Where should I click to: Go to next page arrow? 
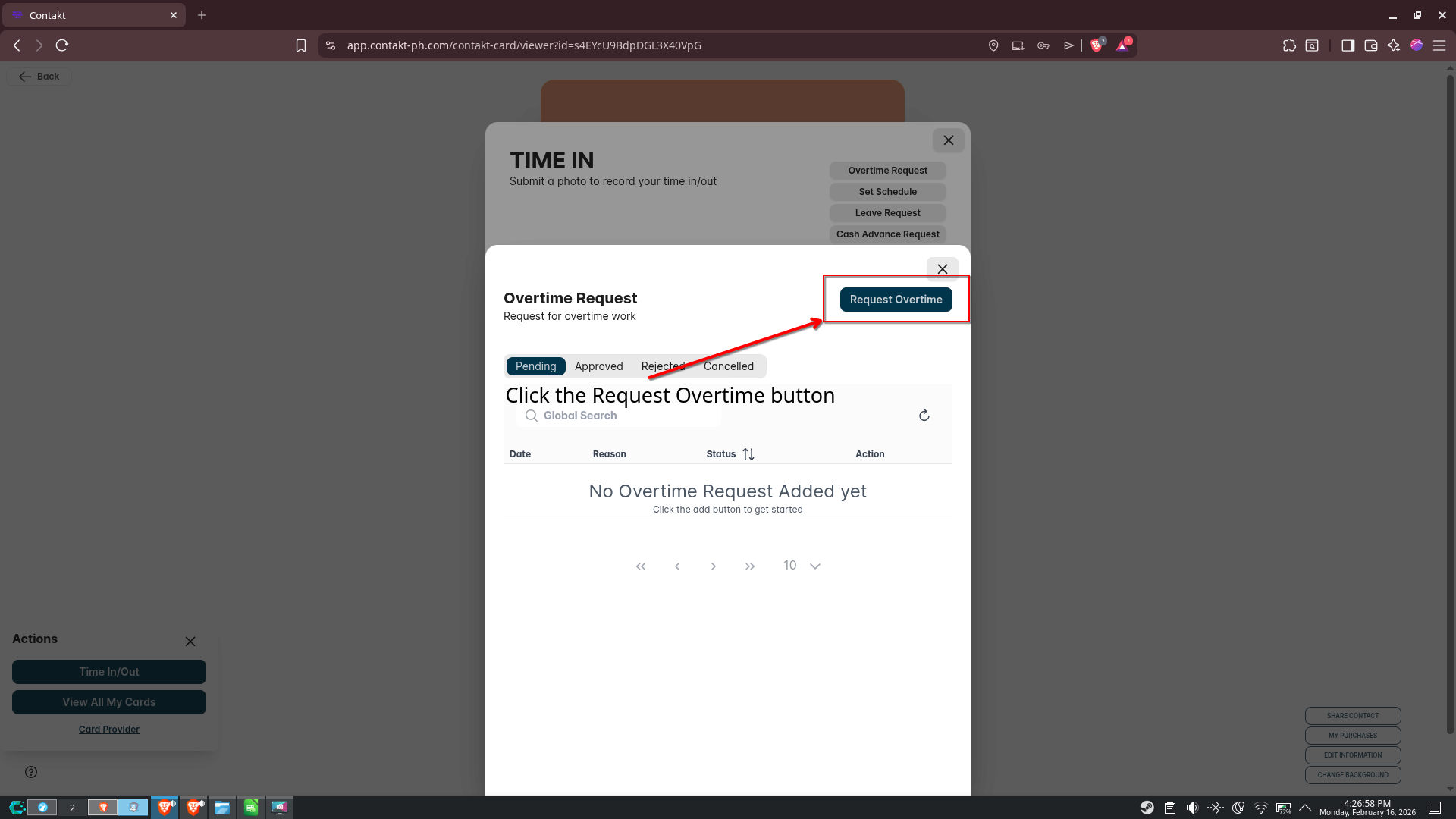point(713,566)
